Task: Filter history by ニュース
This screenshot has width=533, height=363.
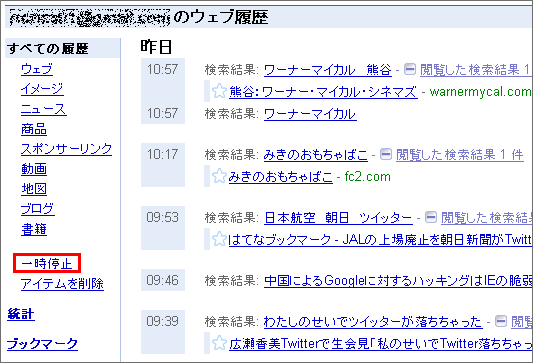Action: [x=44, y=109]
